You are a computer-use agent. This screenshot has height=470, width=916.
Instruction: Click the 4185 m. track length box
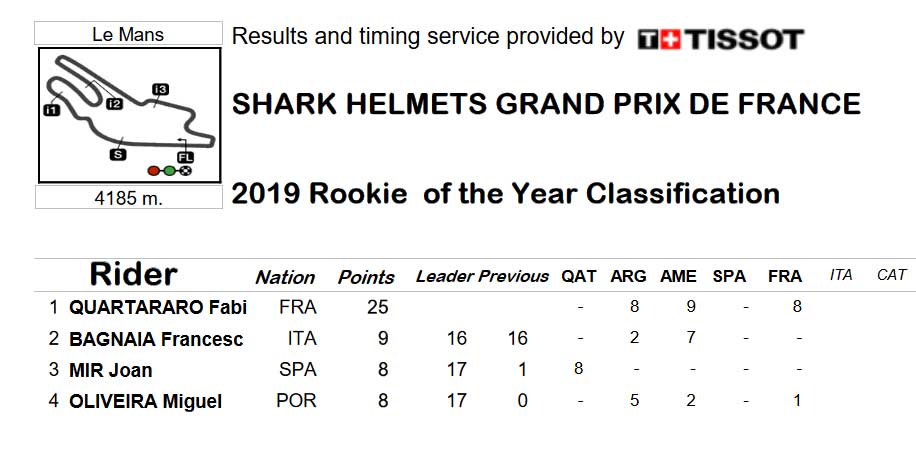[129, 197]
